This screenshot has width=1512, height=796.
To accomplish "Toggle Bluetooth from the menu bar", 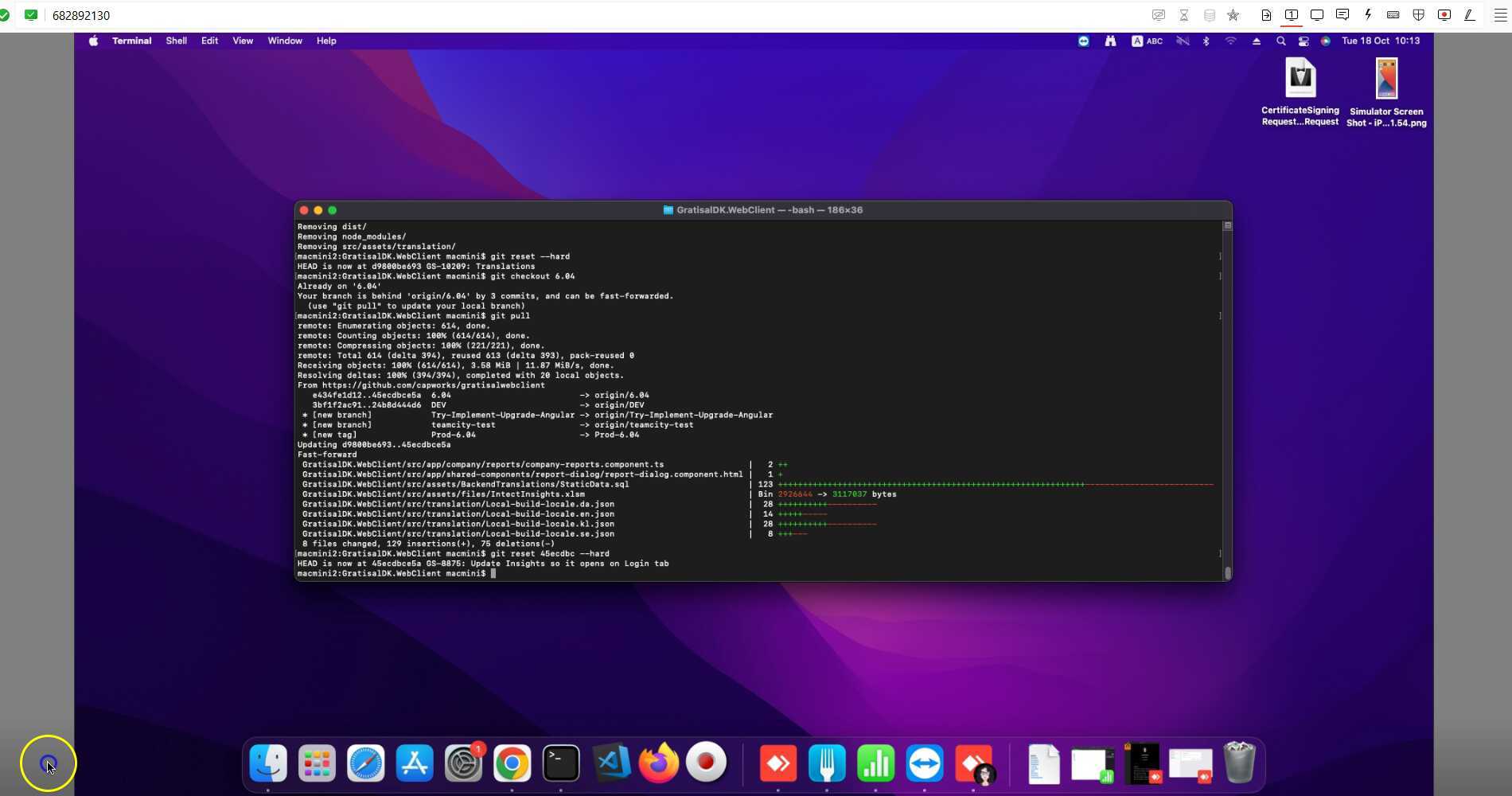I will [1206, 41].
